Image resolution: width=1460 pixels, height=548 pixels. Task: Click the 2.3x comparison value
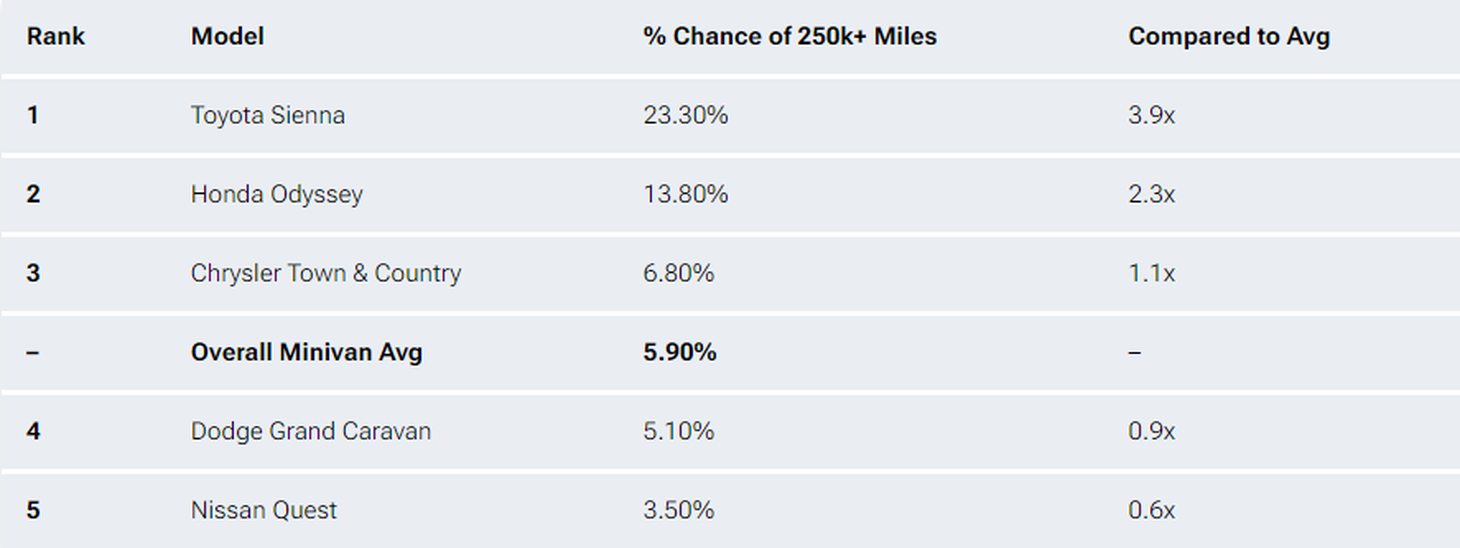click(1152, 194)
